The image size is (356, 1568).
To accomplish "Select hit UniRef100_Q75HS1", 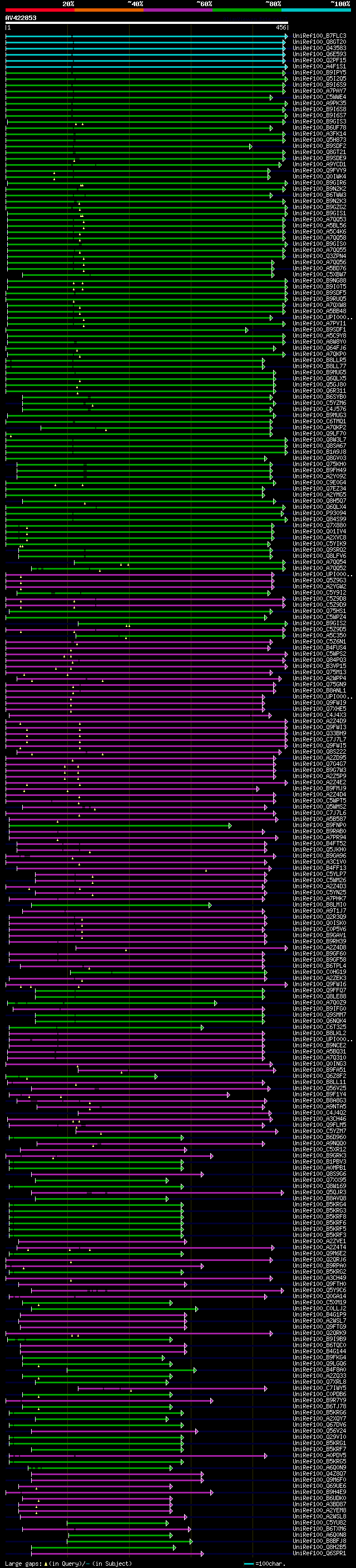I will pos(319,611).
